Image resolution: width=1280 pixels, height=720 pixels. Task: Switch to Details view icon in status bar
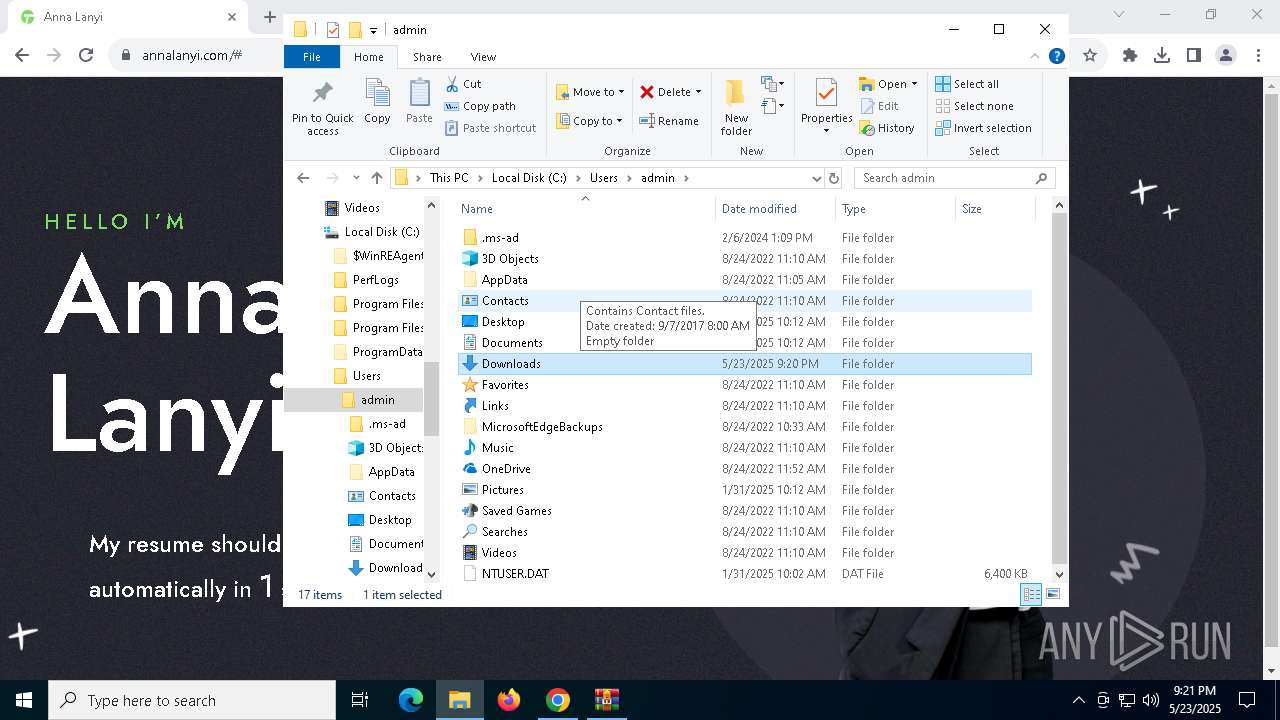1031,594
